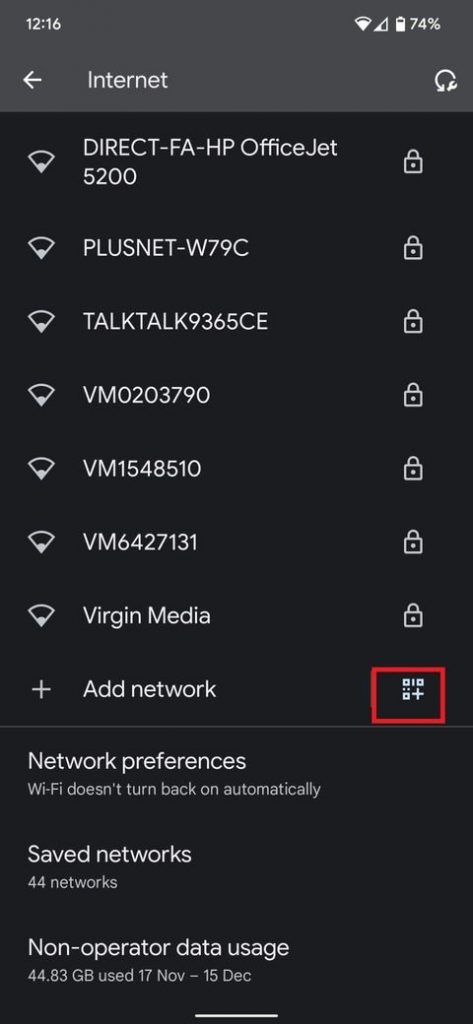This screenshot has height=1024, width=473.
Task: Tap the reset internet refresh icon
Action: pyautogui.click(x=446, y=80)
